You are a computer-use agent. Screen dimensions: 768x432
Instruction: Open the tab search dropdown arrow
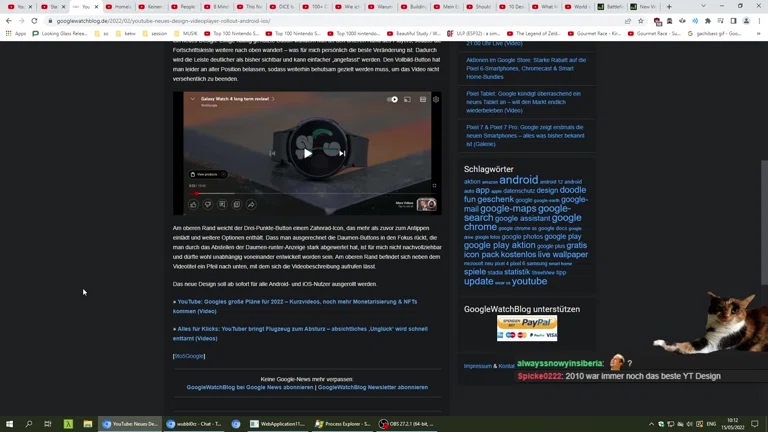(x=703, y=6)
